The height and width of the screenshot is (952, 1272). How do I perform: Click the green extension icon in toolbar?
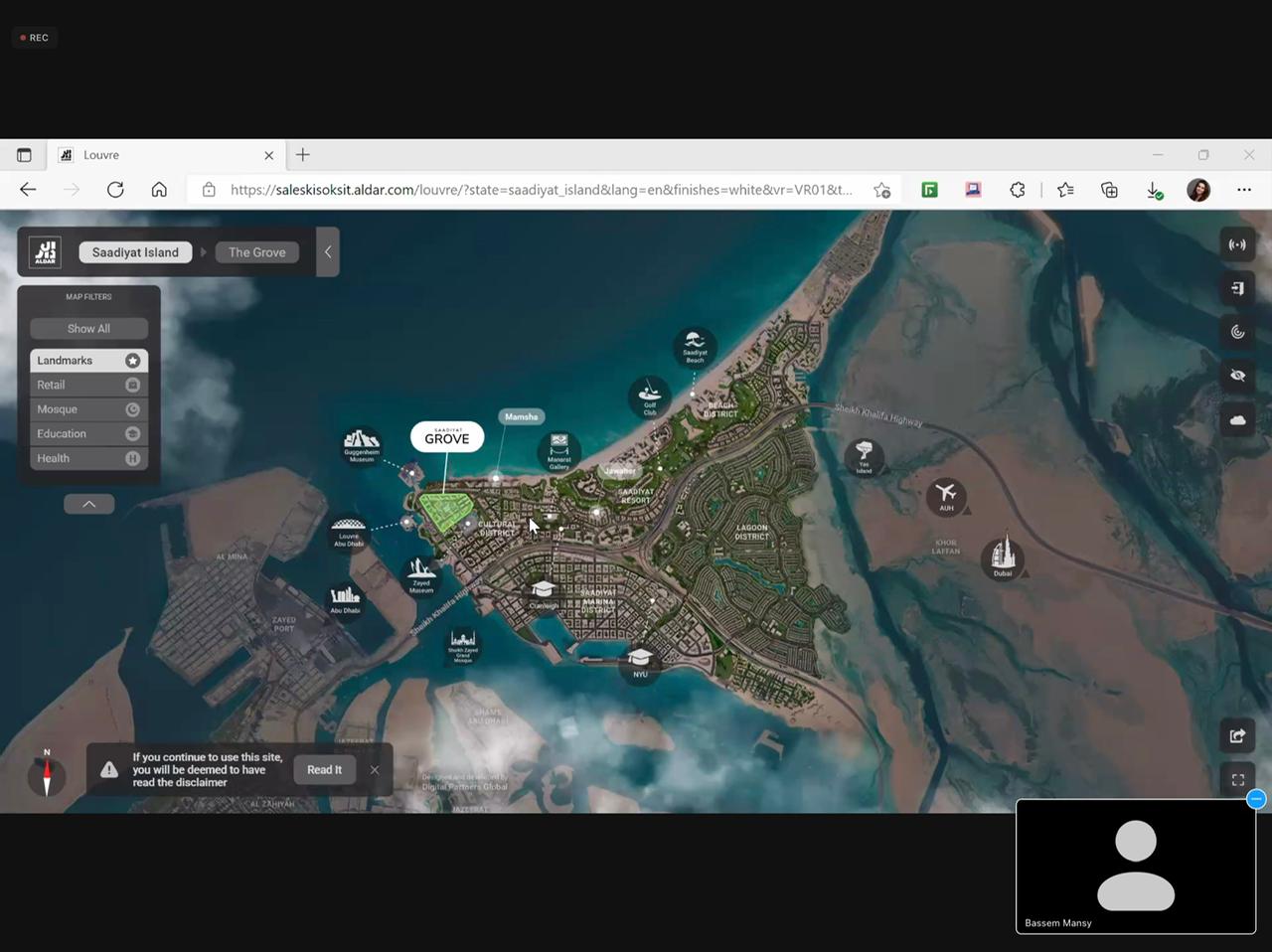click(930, 190)
